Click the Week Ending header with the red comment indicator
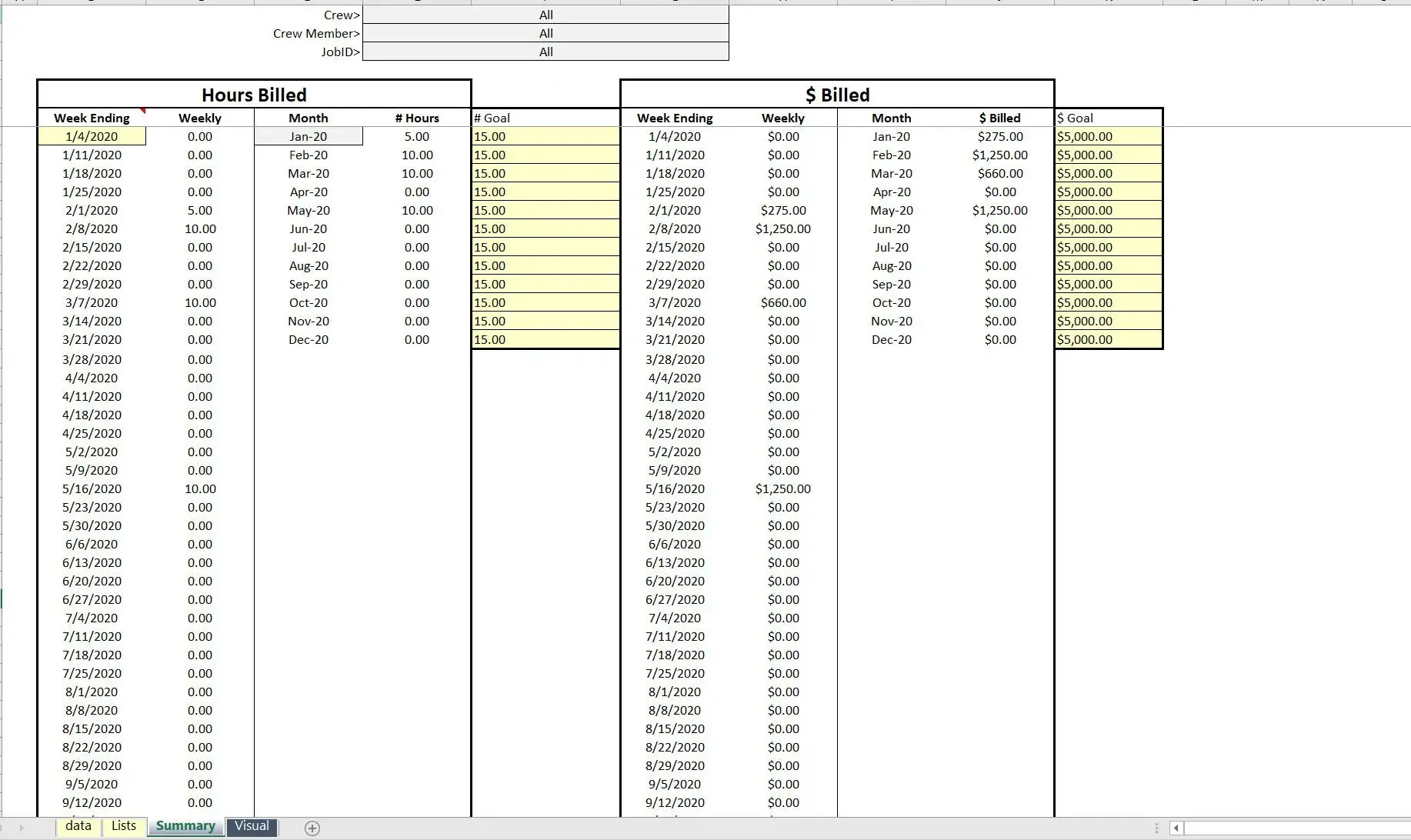The image size is (1411, 840). [x=92, y=118]
